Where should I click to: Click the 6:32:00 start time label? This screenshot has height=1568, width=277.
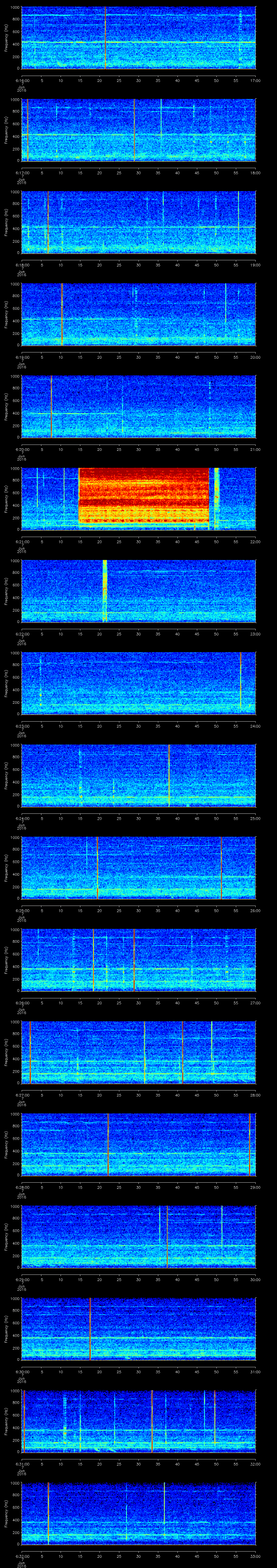point(22,1556)
